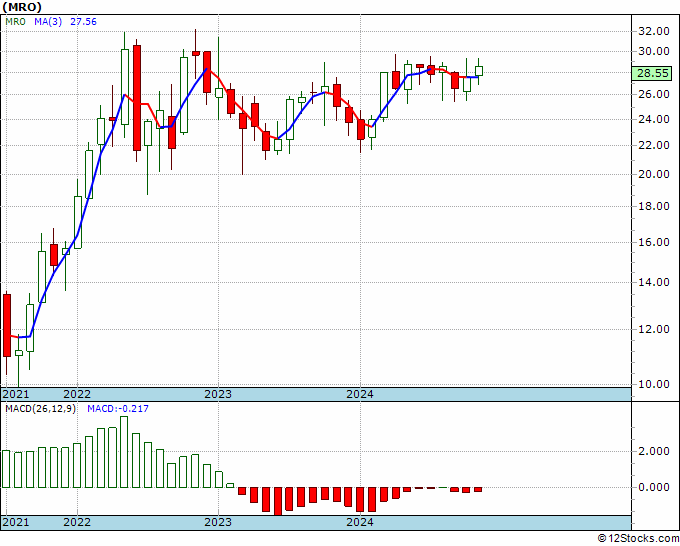Click 2024 on the price chart timeline
This screenshot has width=680, height=546.
coord(360,394)
